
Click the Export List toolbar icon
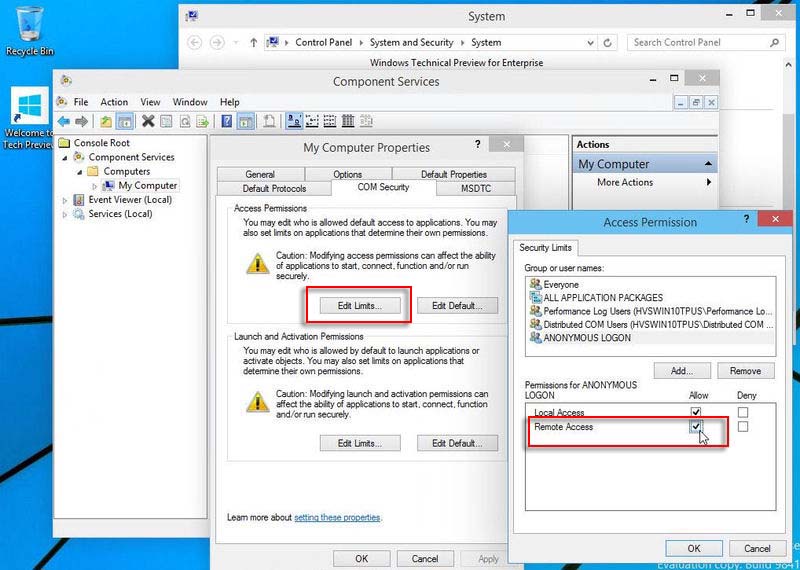coord(203,121)
